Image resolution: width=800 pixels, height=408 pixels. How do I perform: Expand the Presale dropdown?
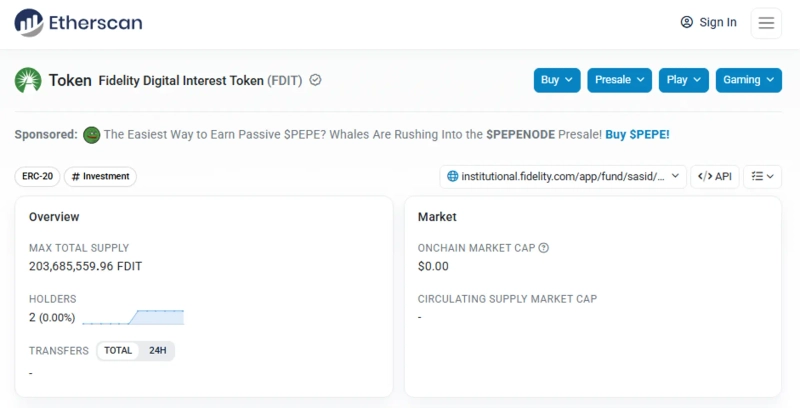(x=620, y=80)
